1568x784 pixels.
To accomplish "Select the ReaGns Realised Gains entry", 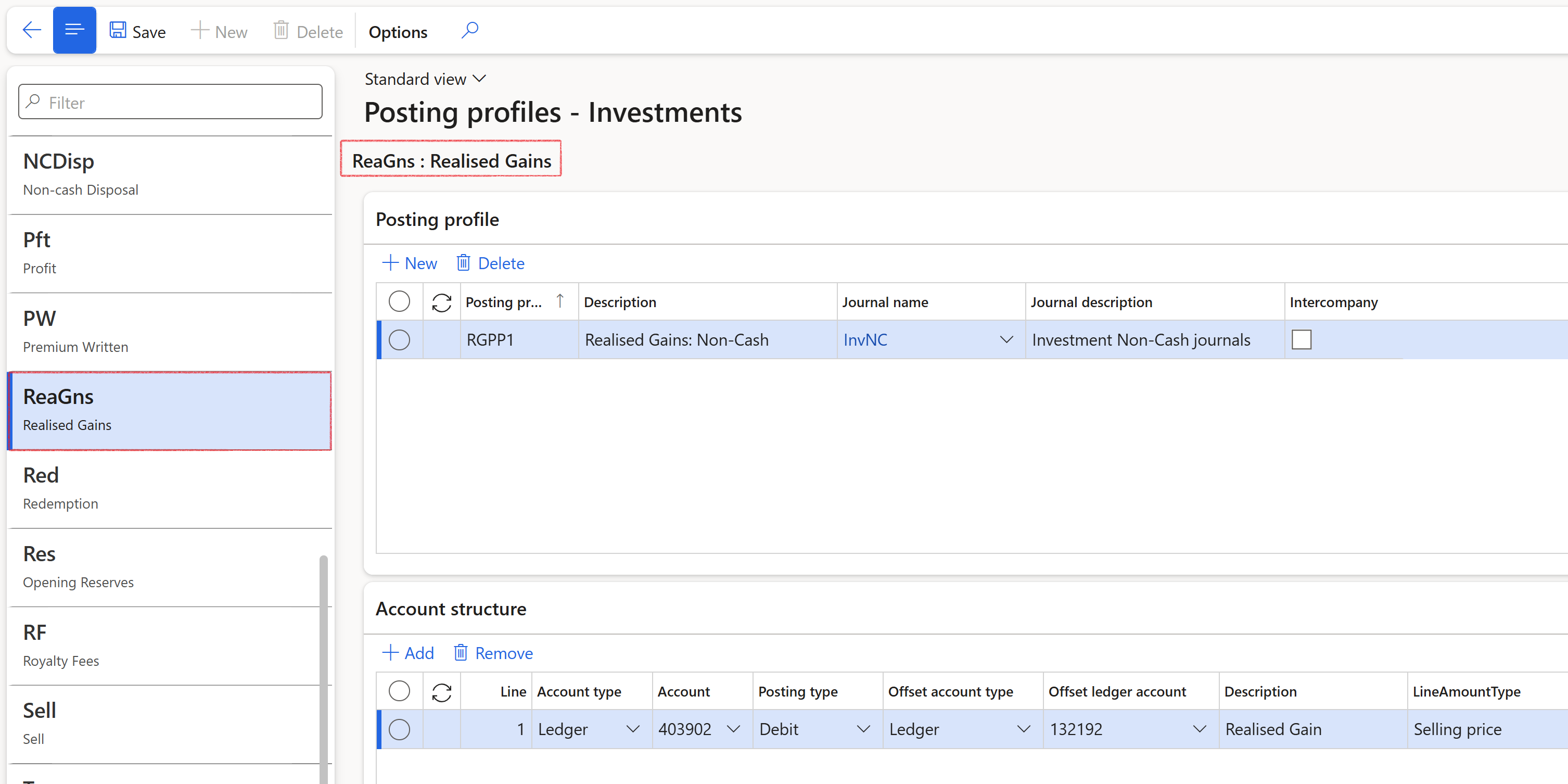I will coord(171,411).
